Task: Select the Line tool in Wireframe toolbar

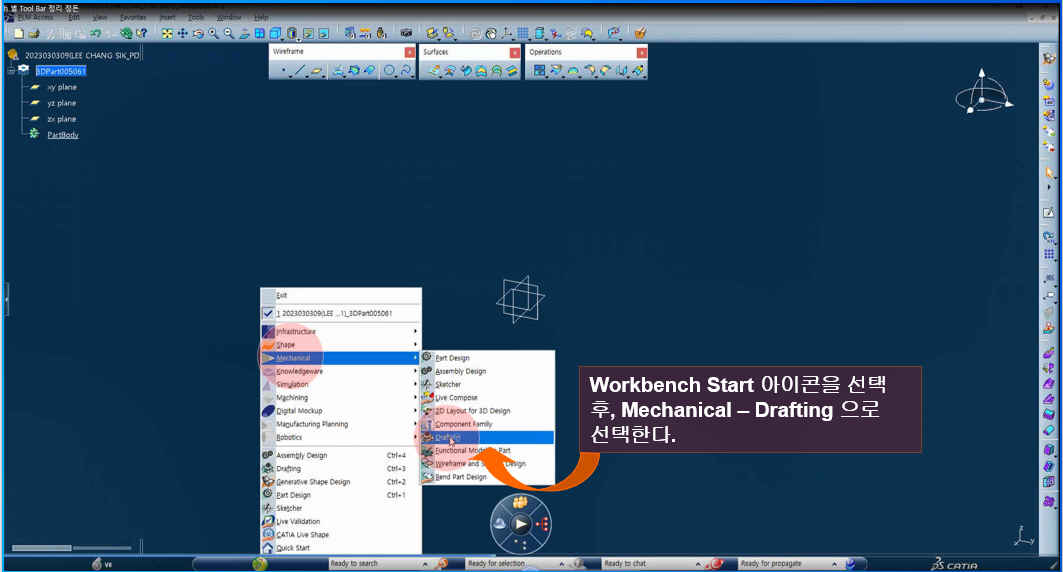Action: pos(300,70)
